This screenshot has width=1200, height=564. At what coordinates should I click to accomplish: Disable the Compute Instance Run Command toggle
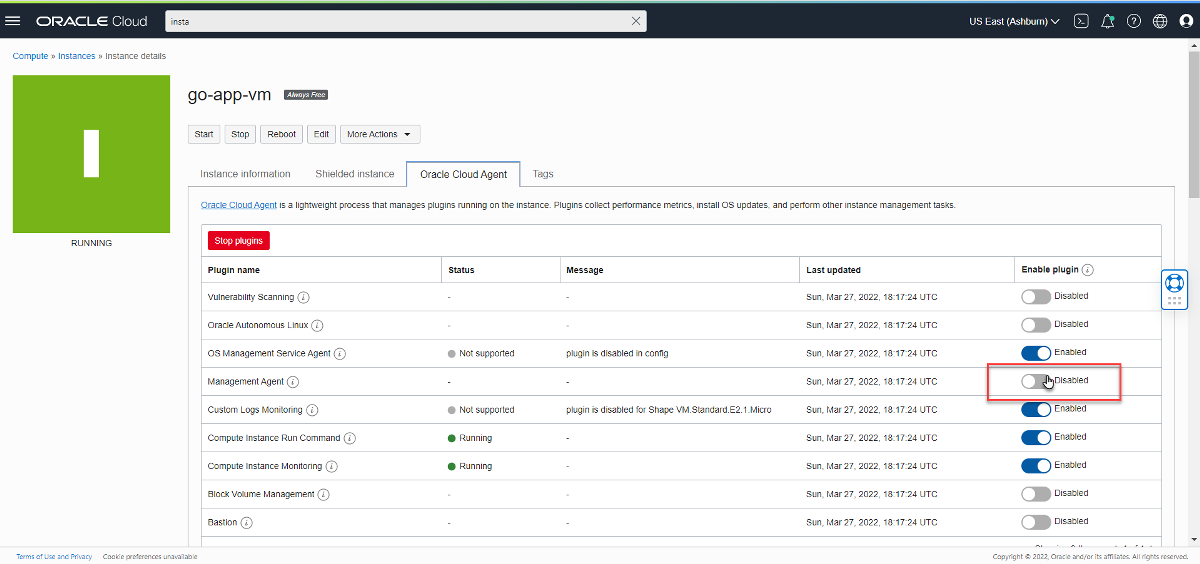click(1036, 437)
